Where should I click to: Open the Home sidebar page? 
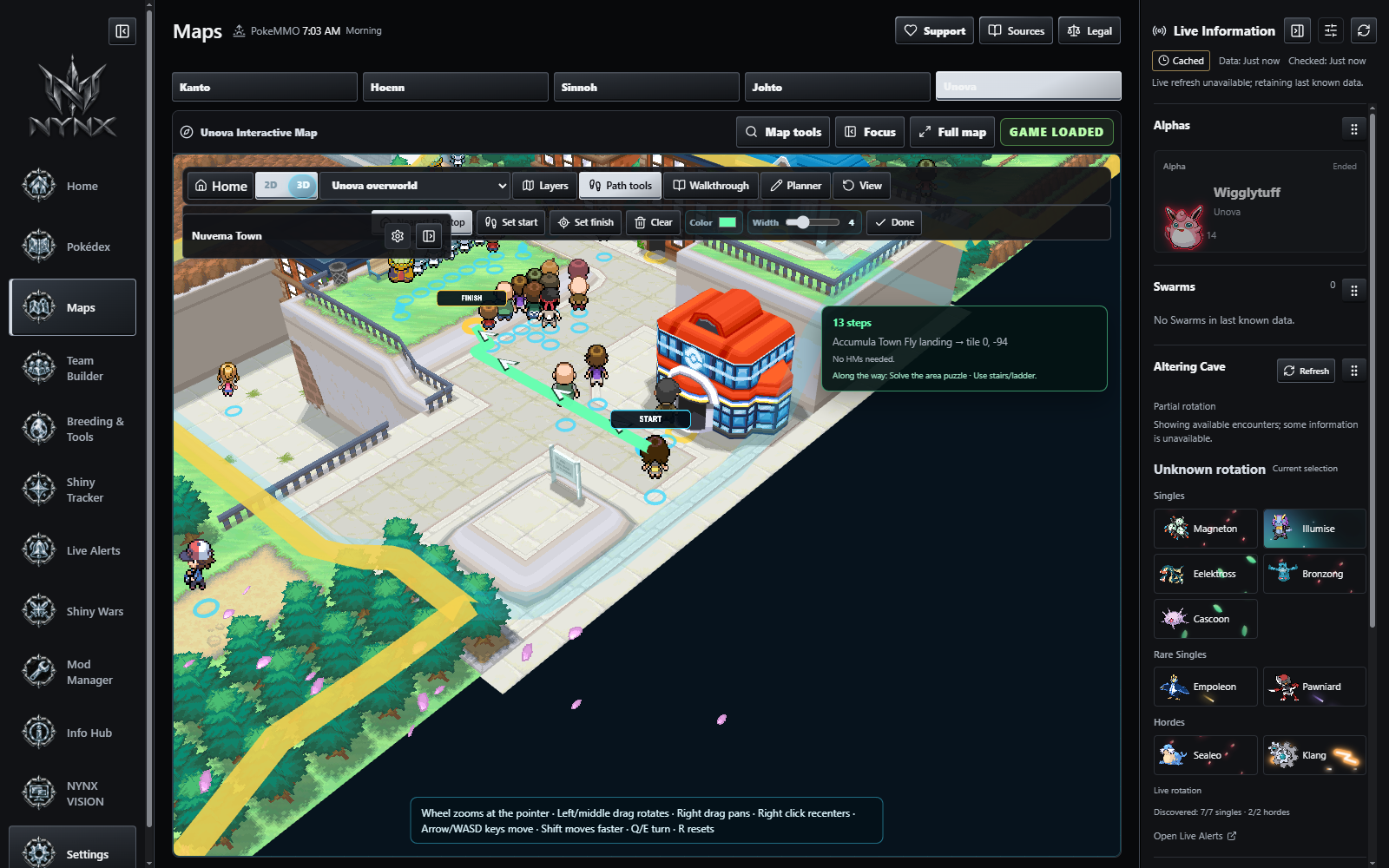coord(73,186)
